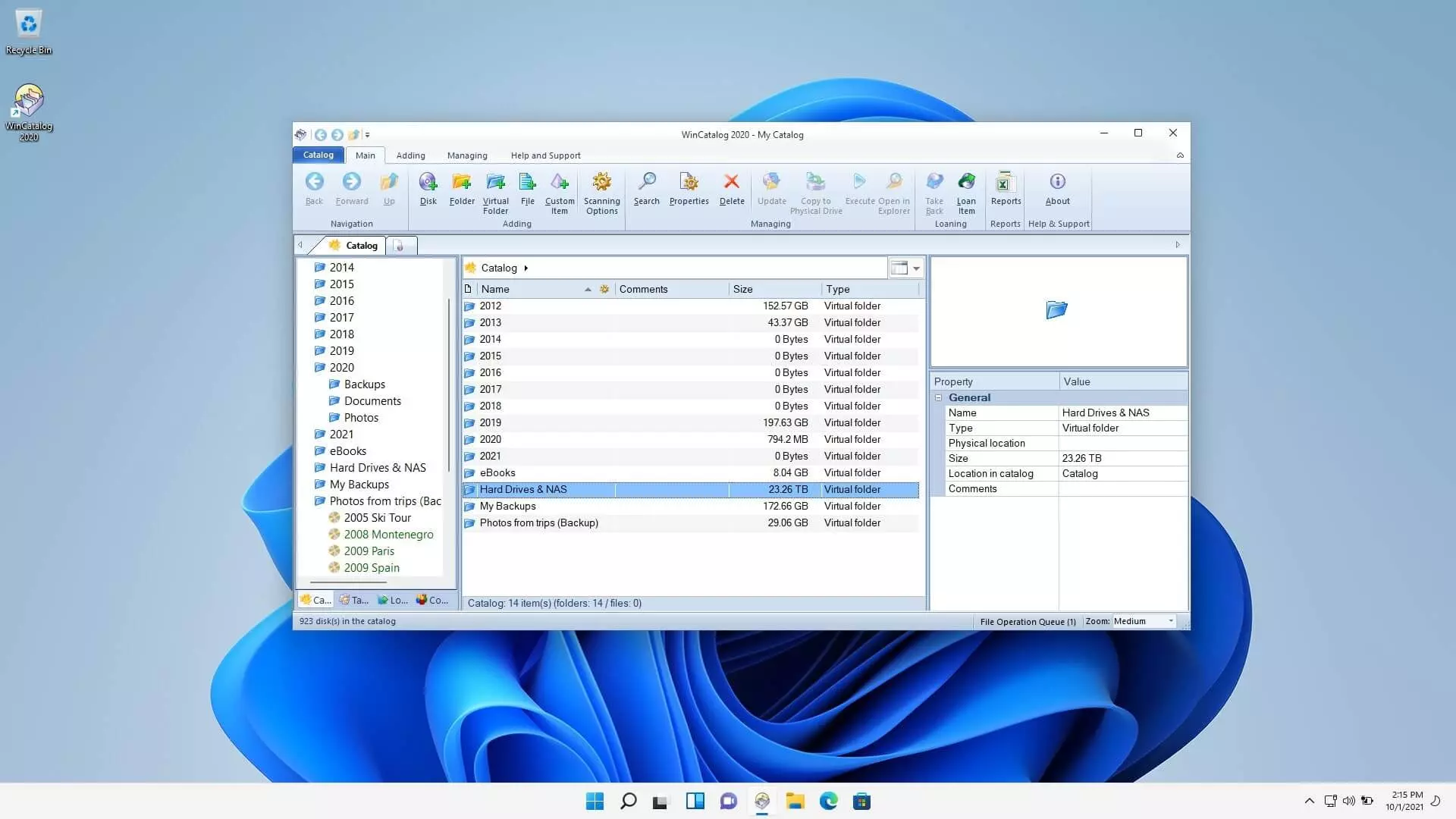
Task: Click the Loan Item icon
Action: (966, 193)
